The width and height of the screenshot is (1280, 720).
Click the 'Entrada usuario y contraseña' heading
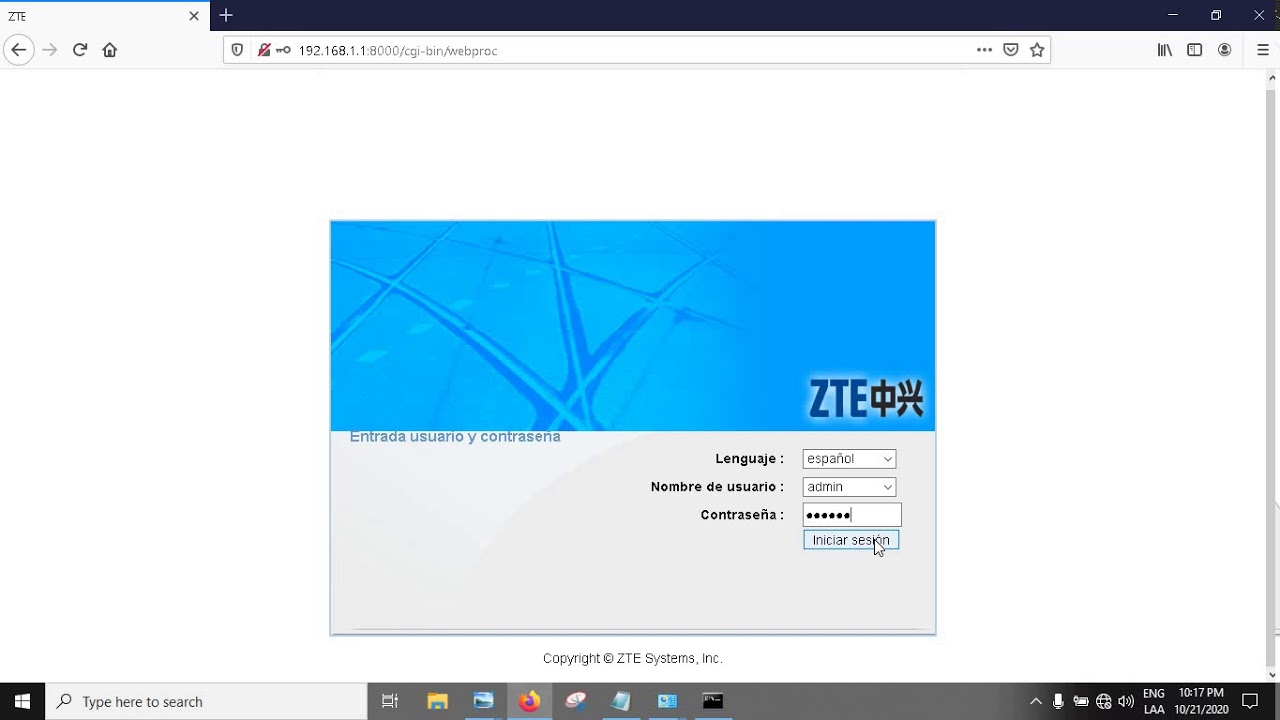pyautogui.click(x=455, y=437)
